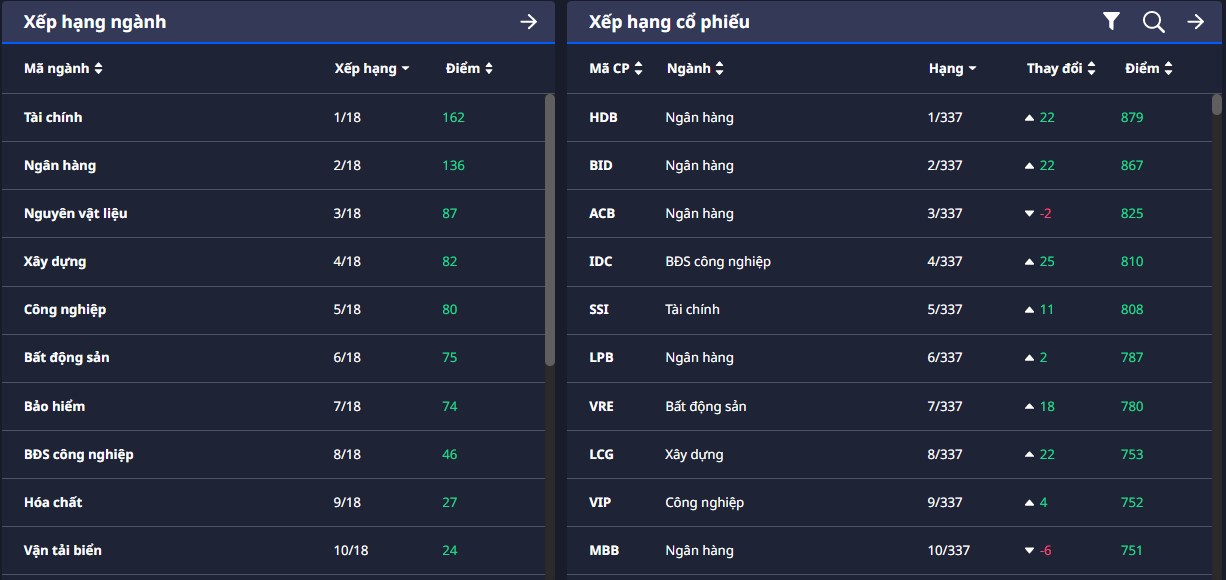
Task: Open full stock ranking via arrow
Action: click(x=1195, y=22)
